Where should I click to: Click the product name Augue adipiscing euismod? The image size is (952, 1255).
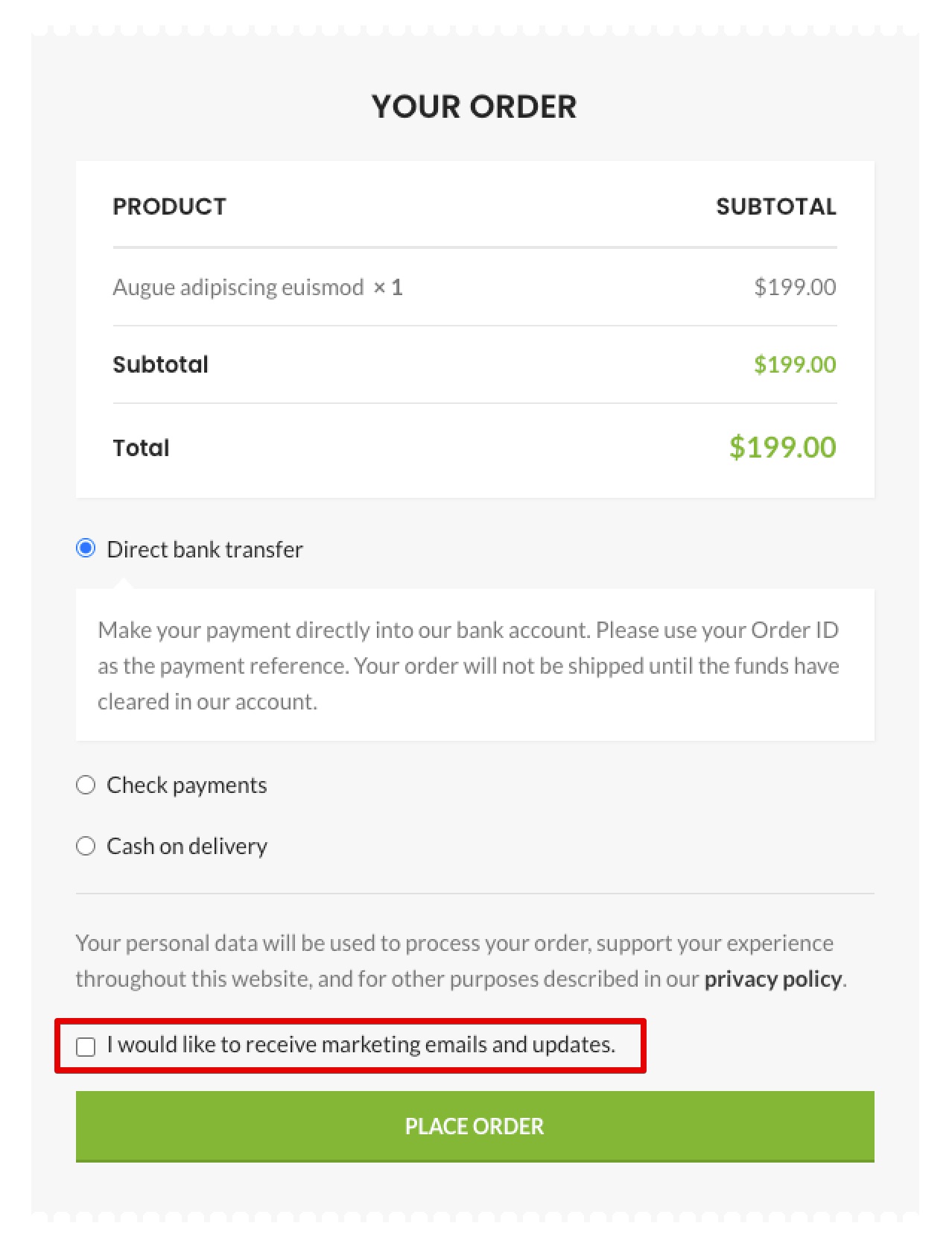[238, 287]
